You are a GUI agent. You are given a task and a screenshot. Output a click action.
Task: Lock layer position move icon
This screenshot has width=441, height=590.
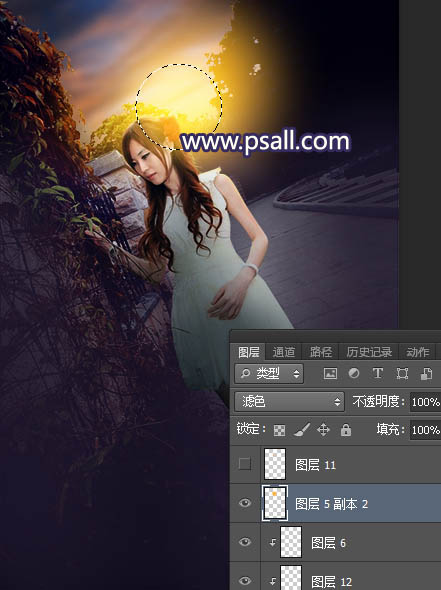[x=324, y=429]
